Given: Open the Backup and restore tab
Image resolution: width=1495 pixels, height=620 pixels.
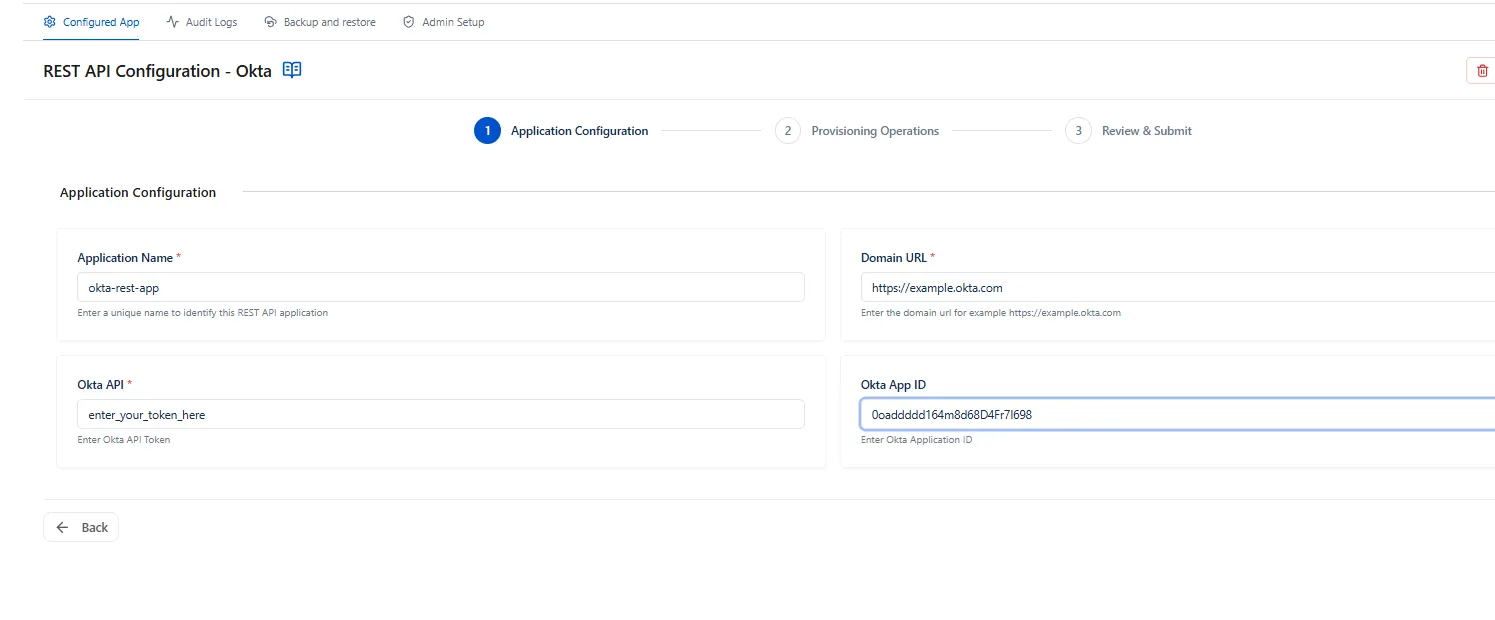Looking at the screenshot, I should pyautogui.click(x=320, y=22).
